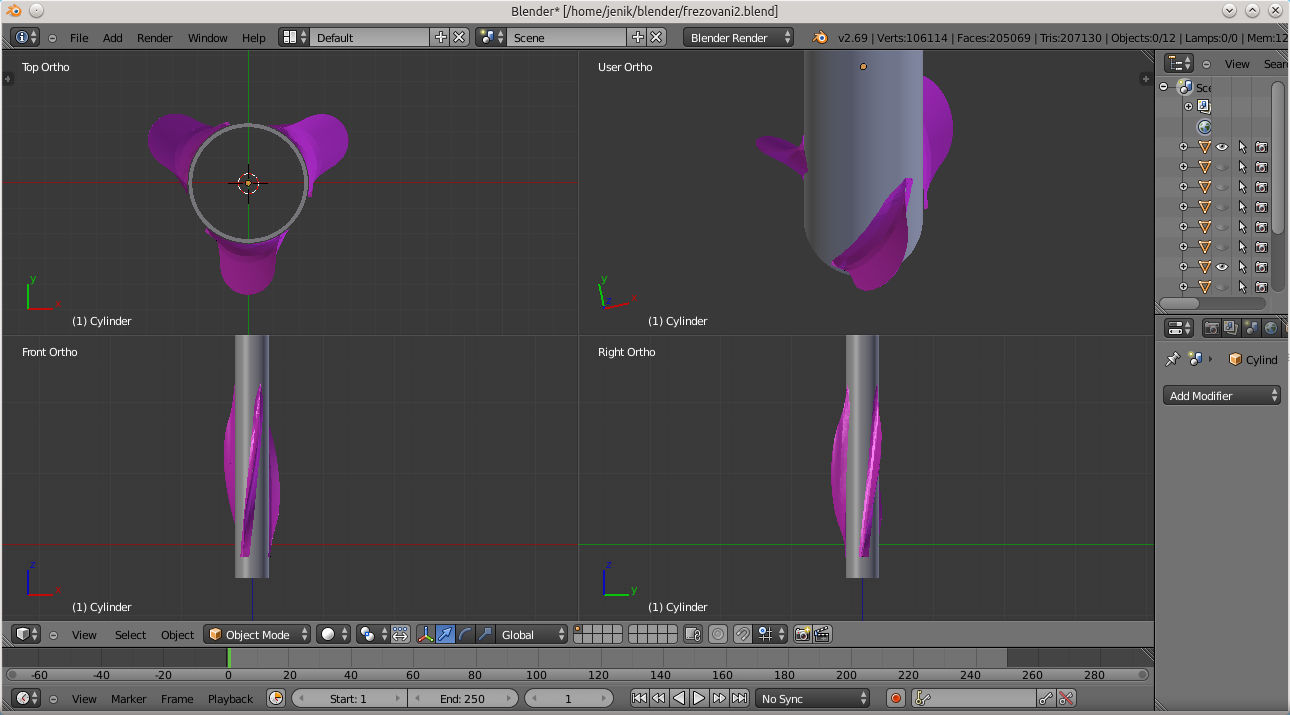Click the insert keyframe key icon
The height and width of the screenshot is (715, 1290).
point(1046,699)
